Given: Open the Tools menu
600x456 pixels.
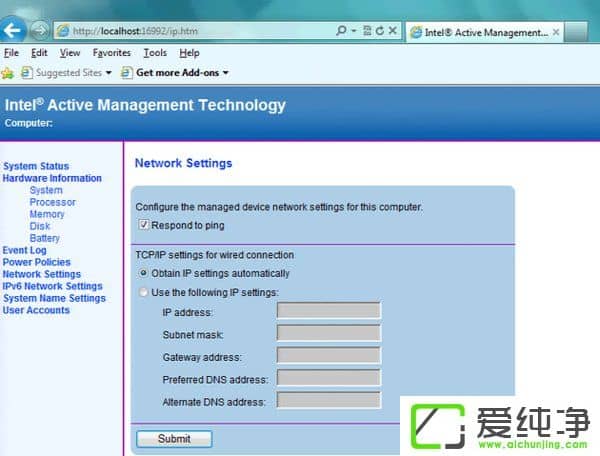Looking at the screenshot, I should (155, 53).
